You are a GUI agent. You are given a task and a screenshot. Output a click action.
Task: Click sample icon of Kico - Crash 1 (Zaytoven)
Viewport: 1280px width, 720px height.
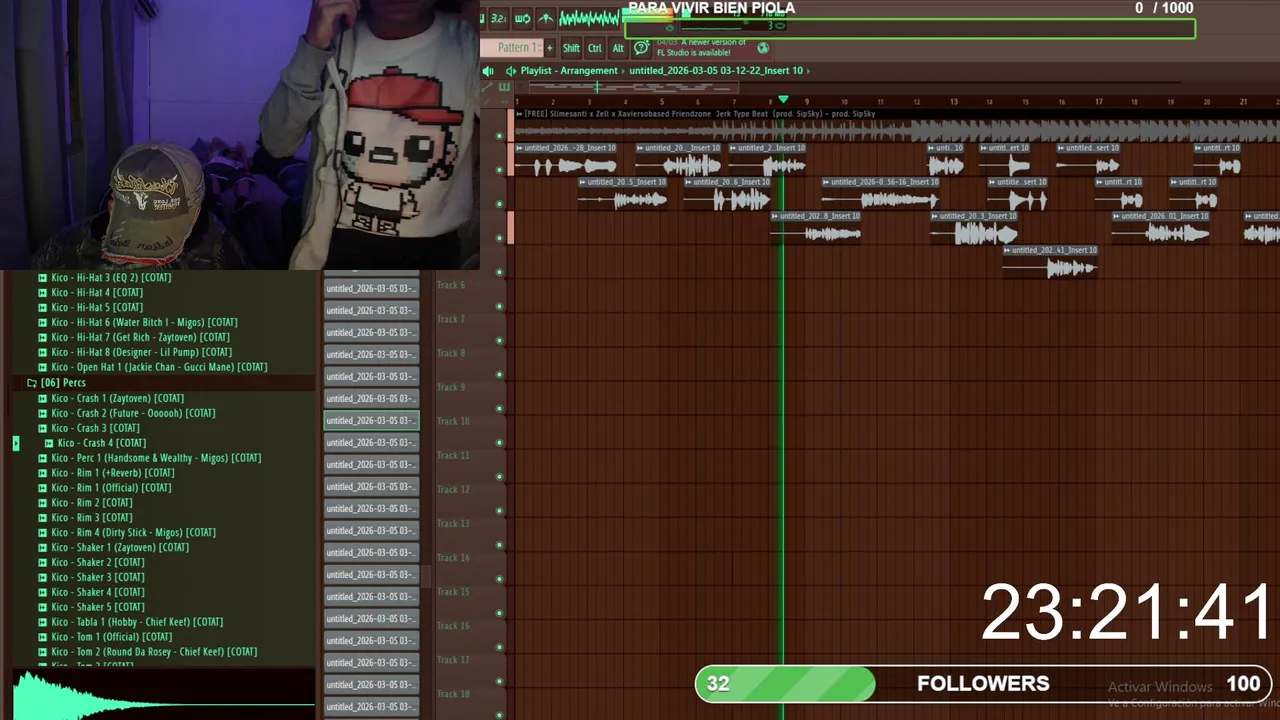42,398
